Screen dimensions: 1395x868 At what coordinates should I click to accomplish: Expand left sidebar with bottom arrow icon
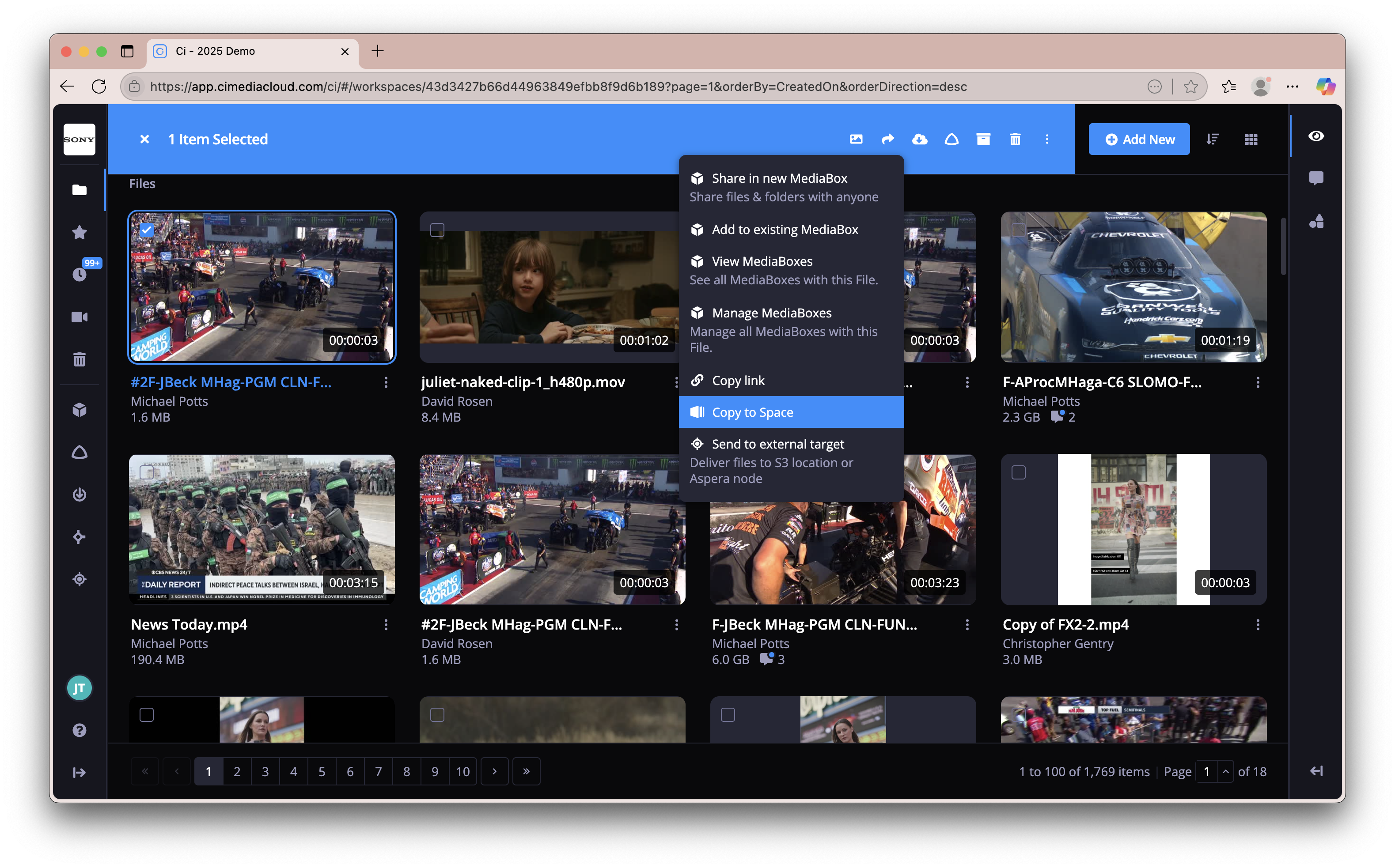pos(79,773)
